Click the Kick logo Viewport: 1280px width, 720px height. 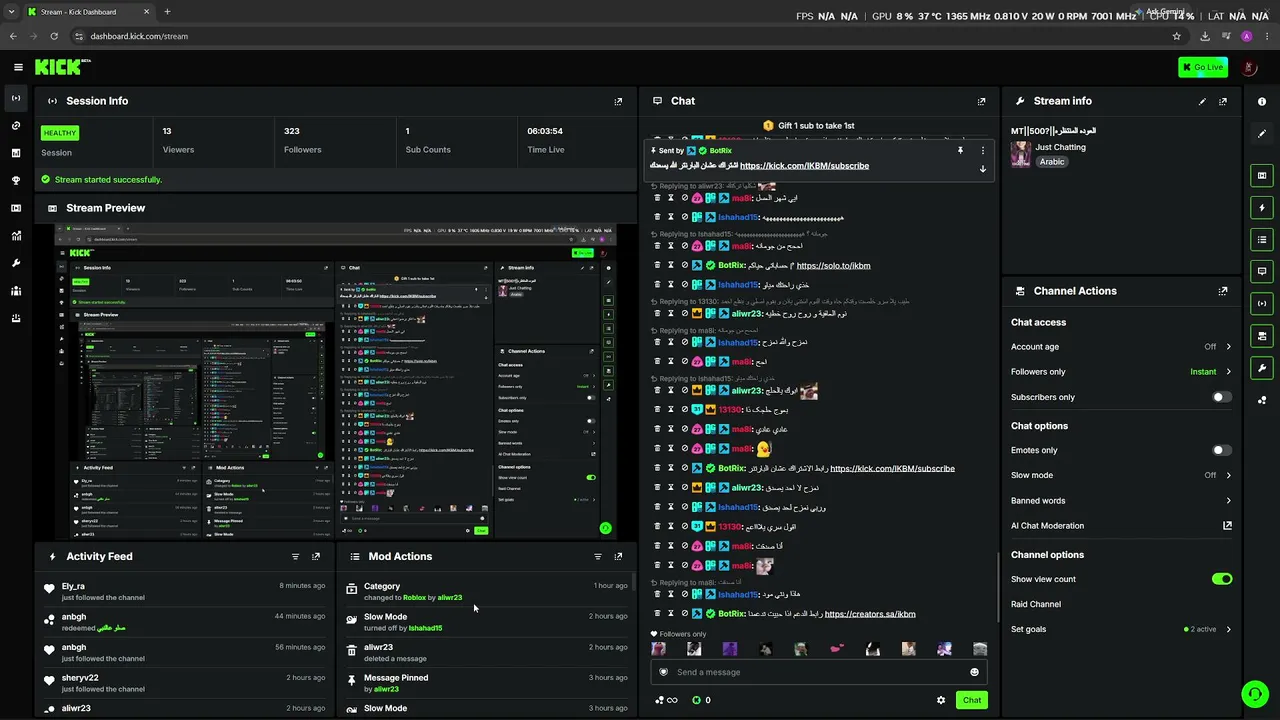(x=58, y=67)
